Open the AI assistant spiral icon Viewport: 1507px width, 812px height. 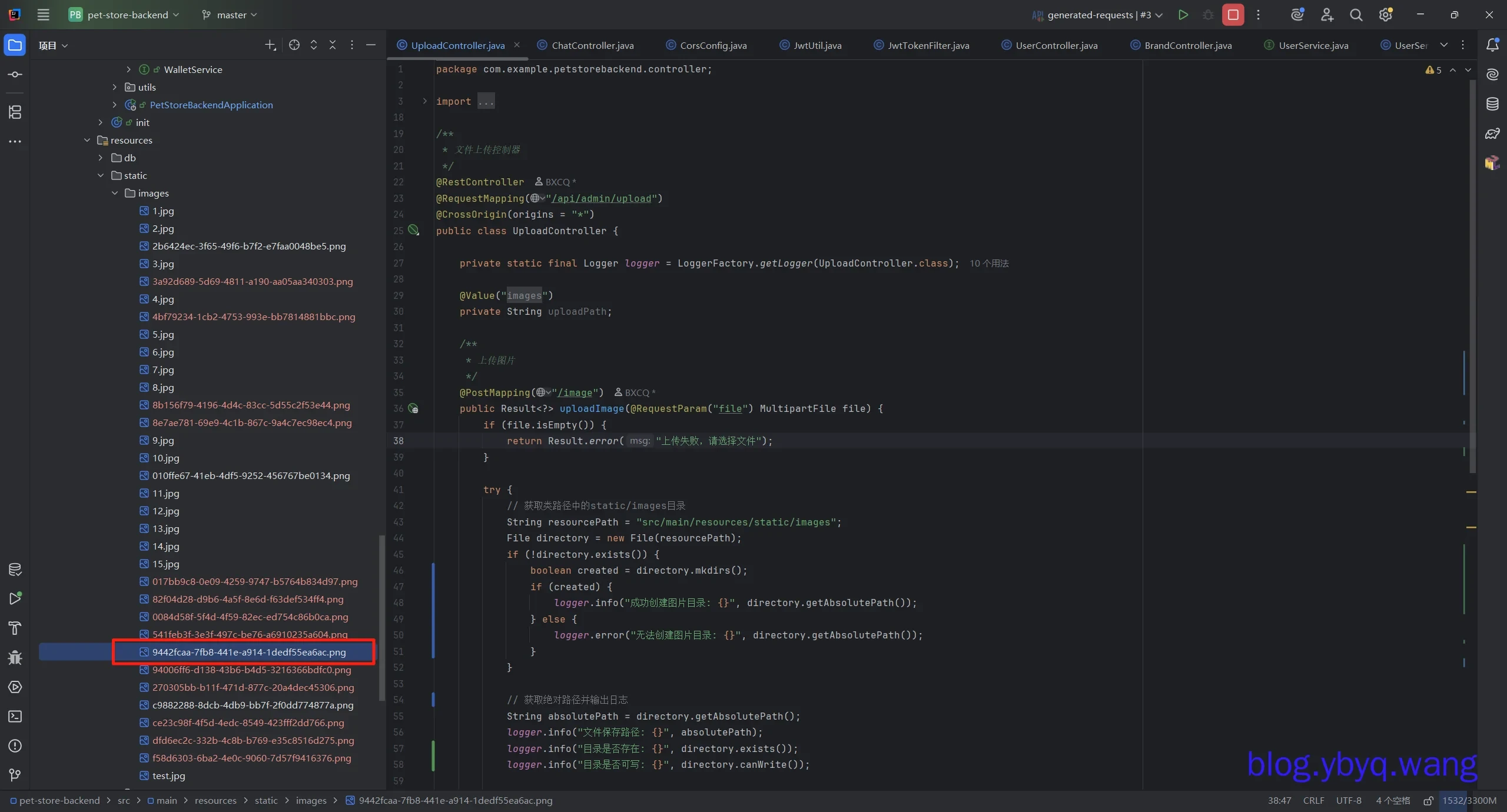[1492, 75]
